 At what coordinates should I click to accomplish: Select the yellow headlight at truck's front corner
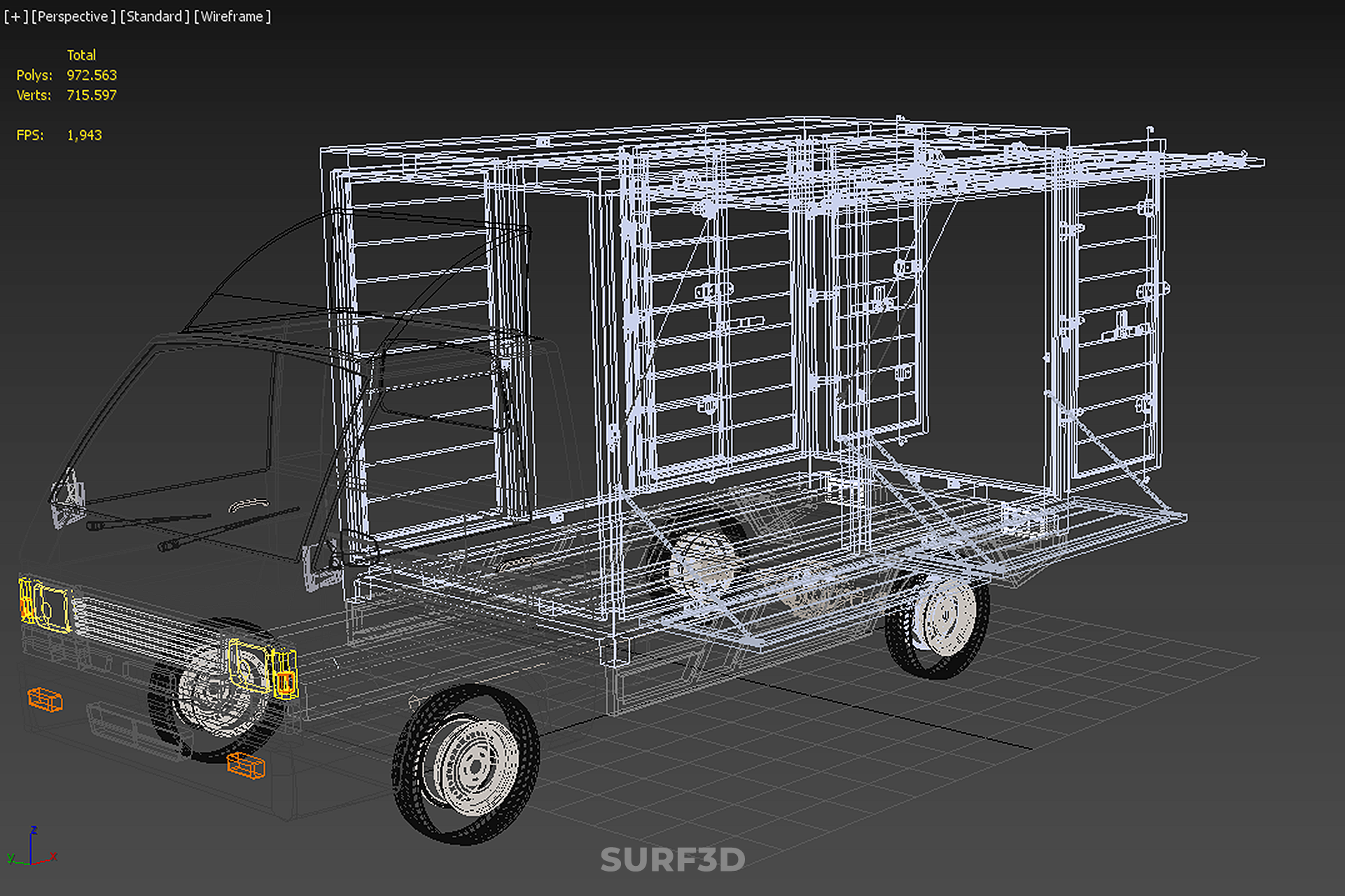point(46,605)
